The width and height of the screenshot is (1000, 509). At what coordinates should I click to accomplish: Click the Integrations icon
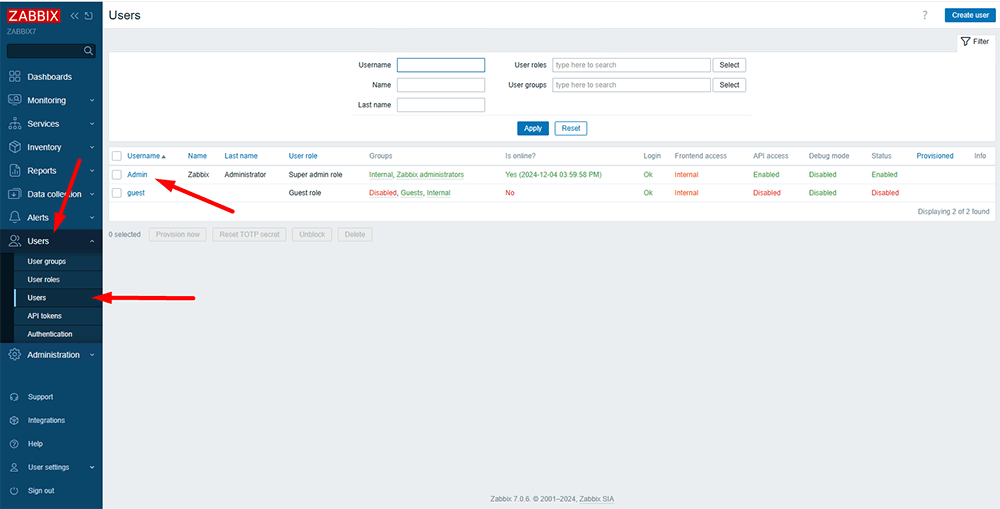(x=15, y=420)
